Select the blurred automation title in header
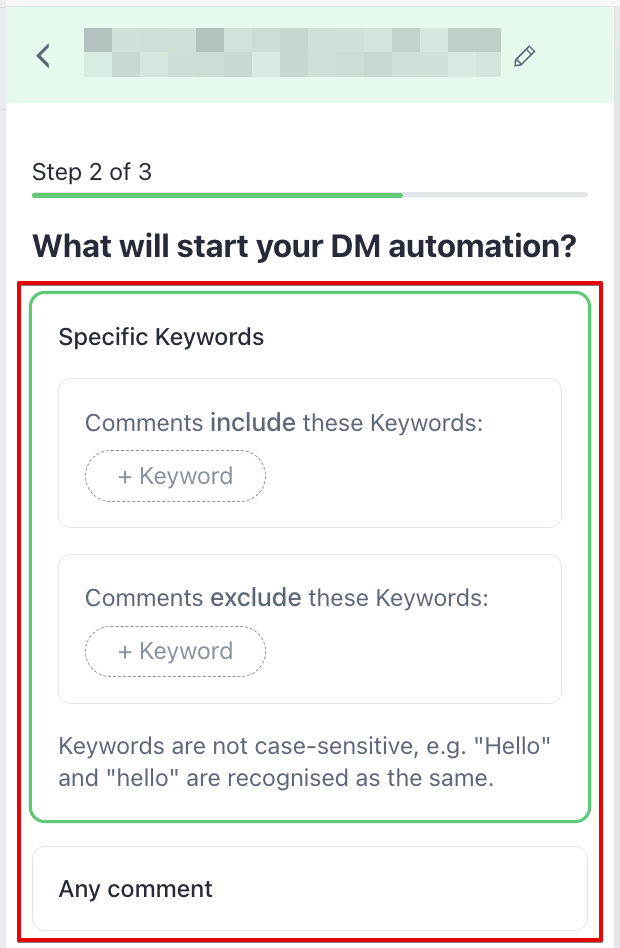 point(292,53)
